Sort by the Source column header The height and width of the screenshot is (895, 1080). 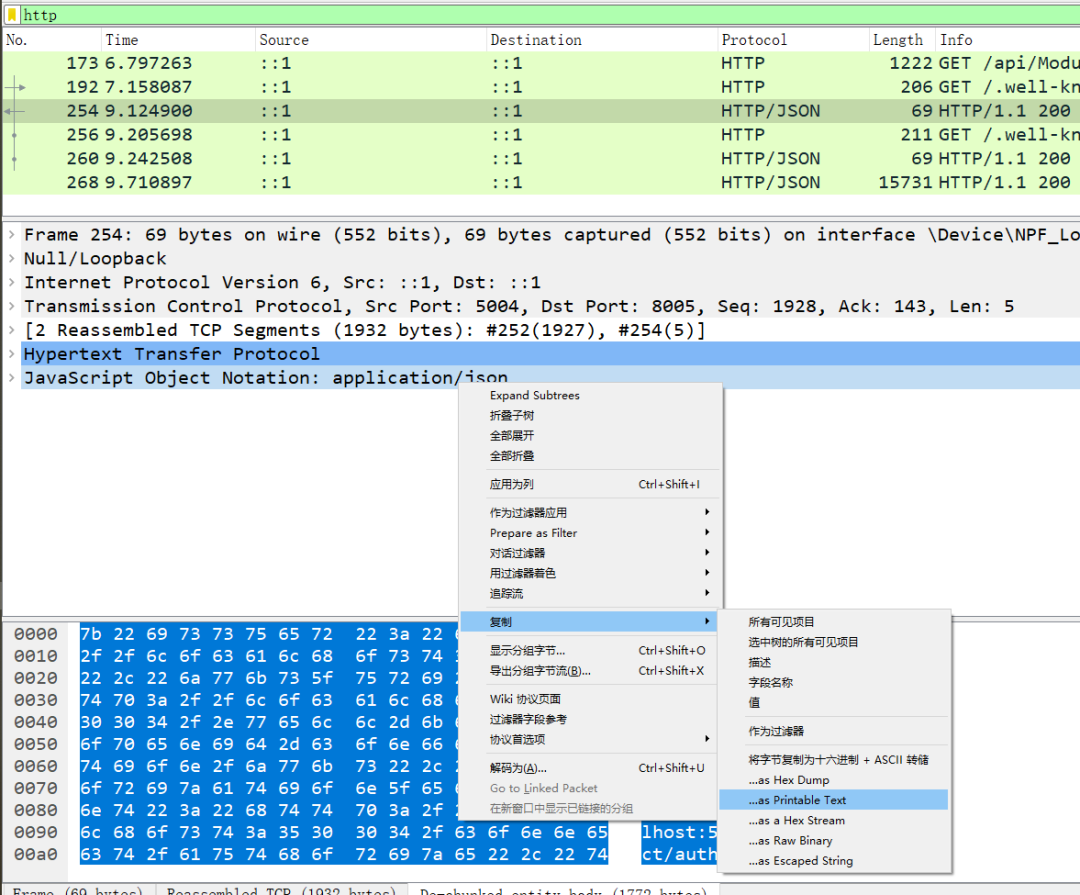pos(371,40)
